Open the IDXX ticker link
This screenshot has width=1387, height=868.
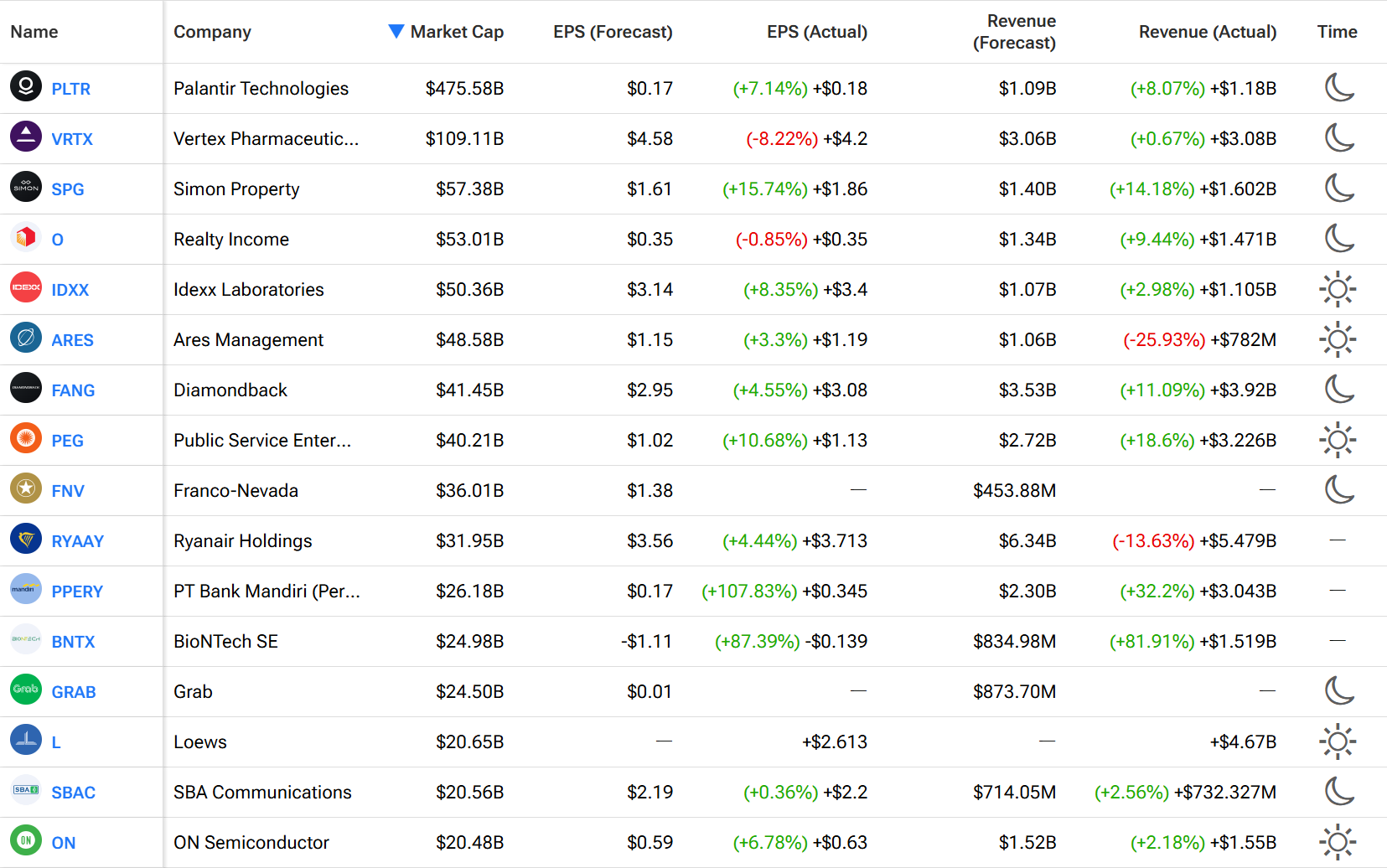pyautogui.click(x=70, y=290)
